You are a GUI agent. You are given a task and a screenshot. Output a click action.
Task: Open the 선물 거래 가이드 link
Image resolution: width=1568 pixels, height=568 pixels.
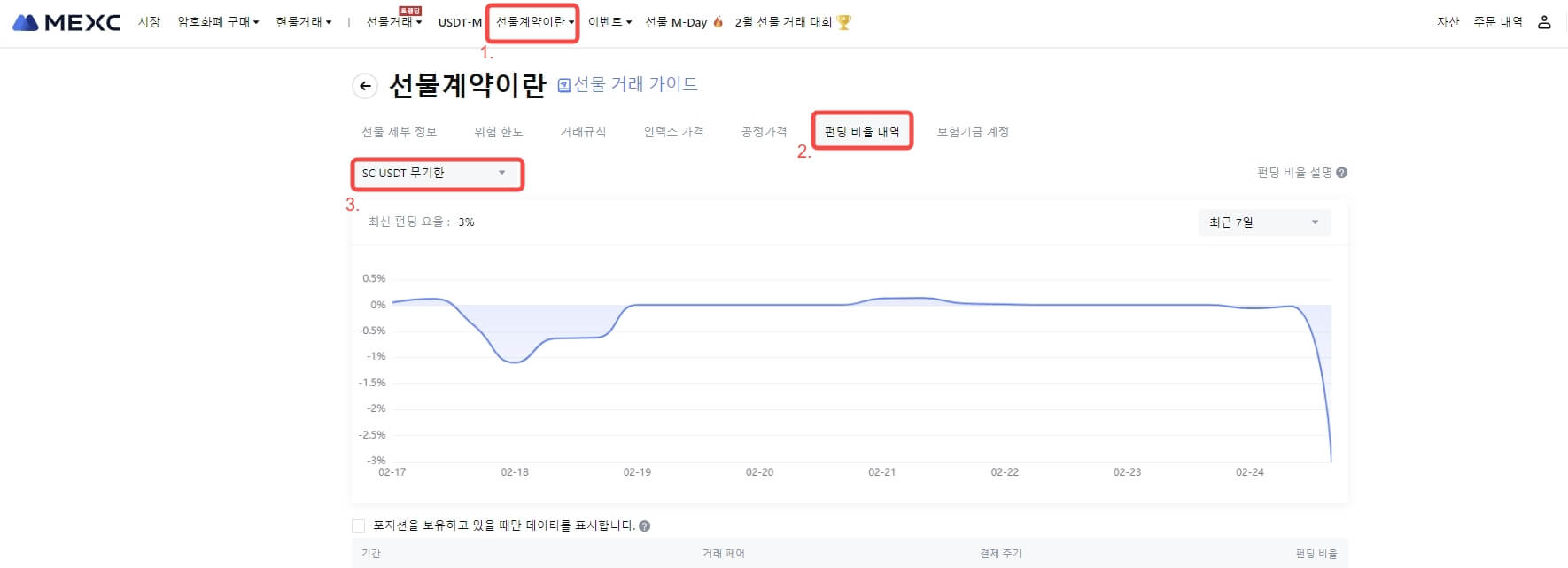click(635, 84)
